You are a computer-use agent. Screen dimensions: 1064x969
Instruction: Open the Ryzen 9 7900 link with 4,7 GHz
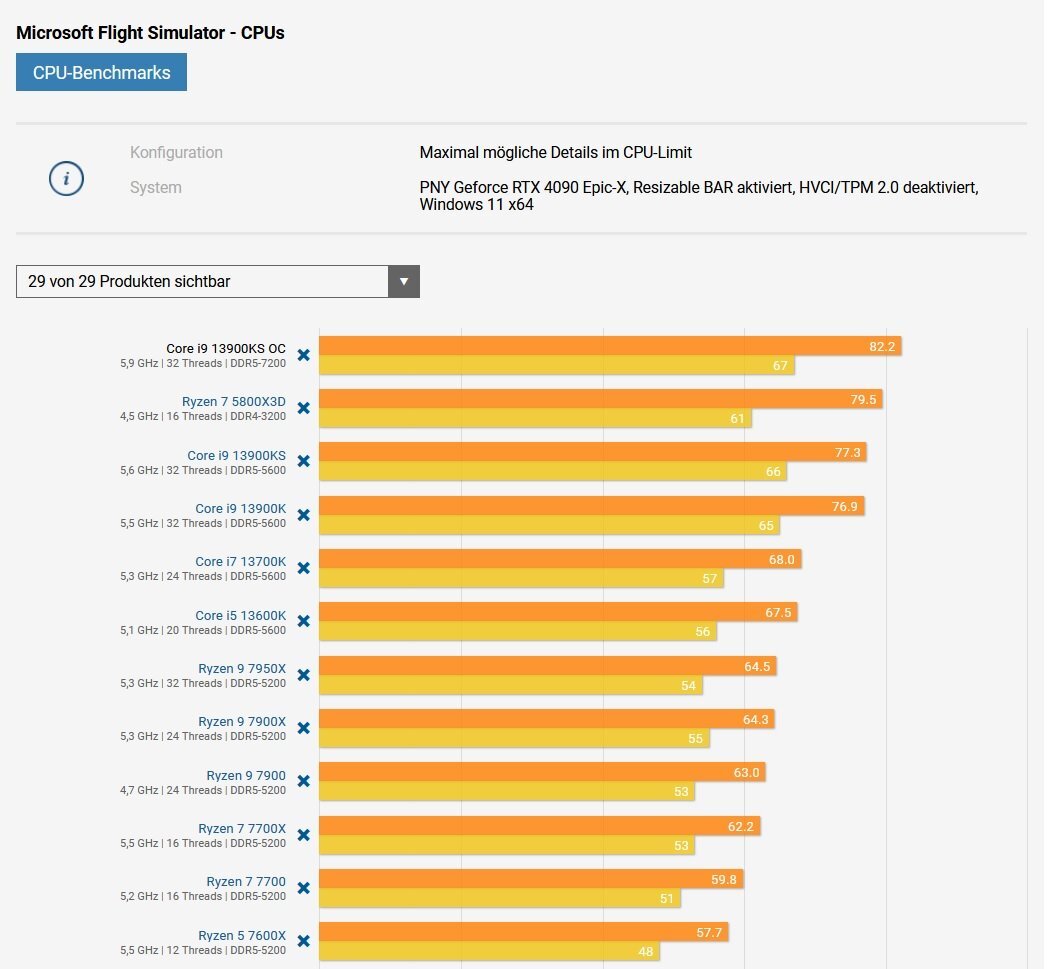[246, 776]
